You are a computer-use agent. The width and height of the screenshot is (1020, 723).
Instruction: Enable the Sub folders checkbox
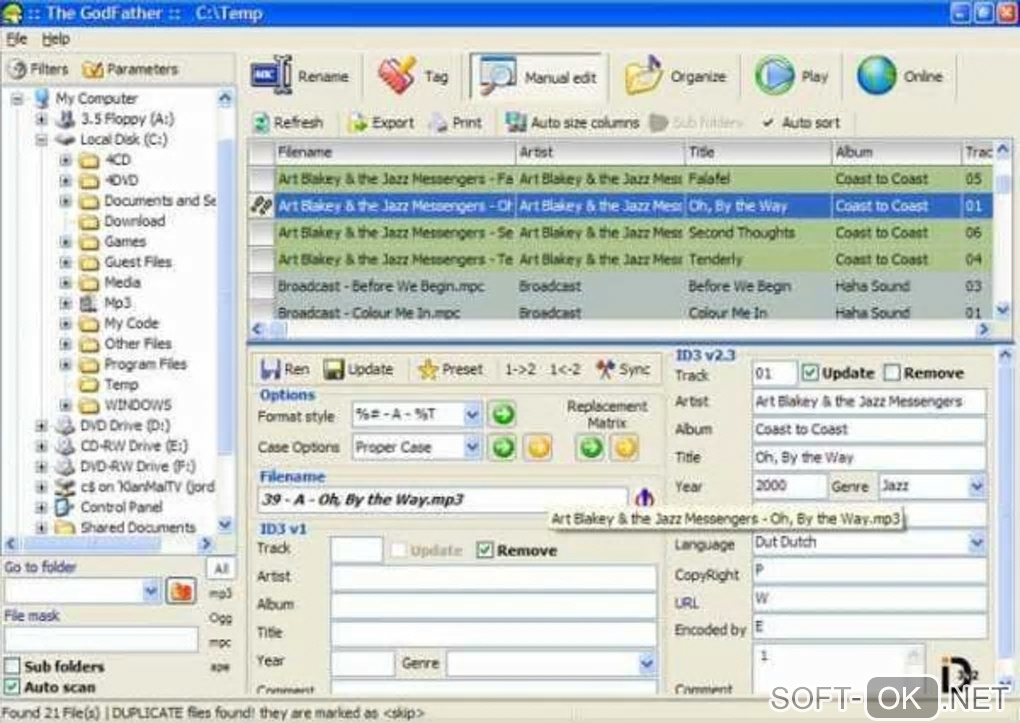coord(12,666)
